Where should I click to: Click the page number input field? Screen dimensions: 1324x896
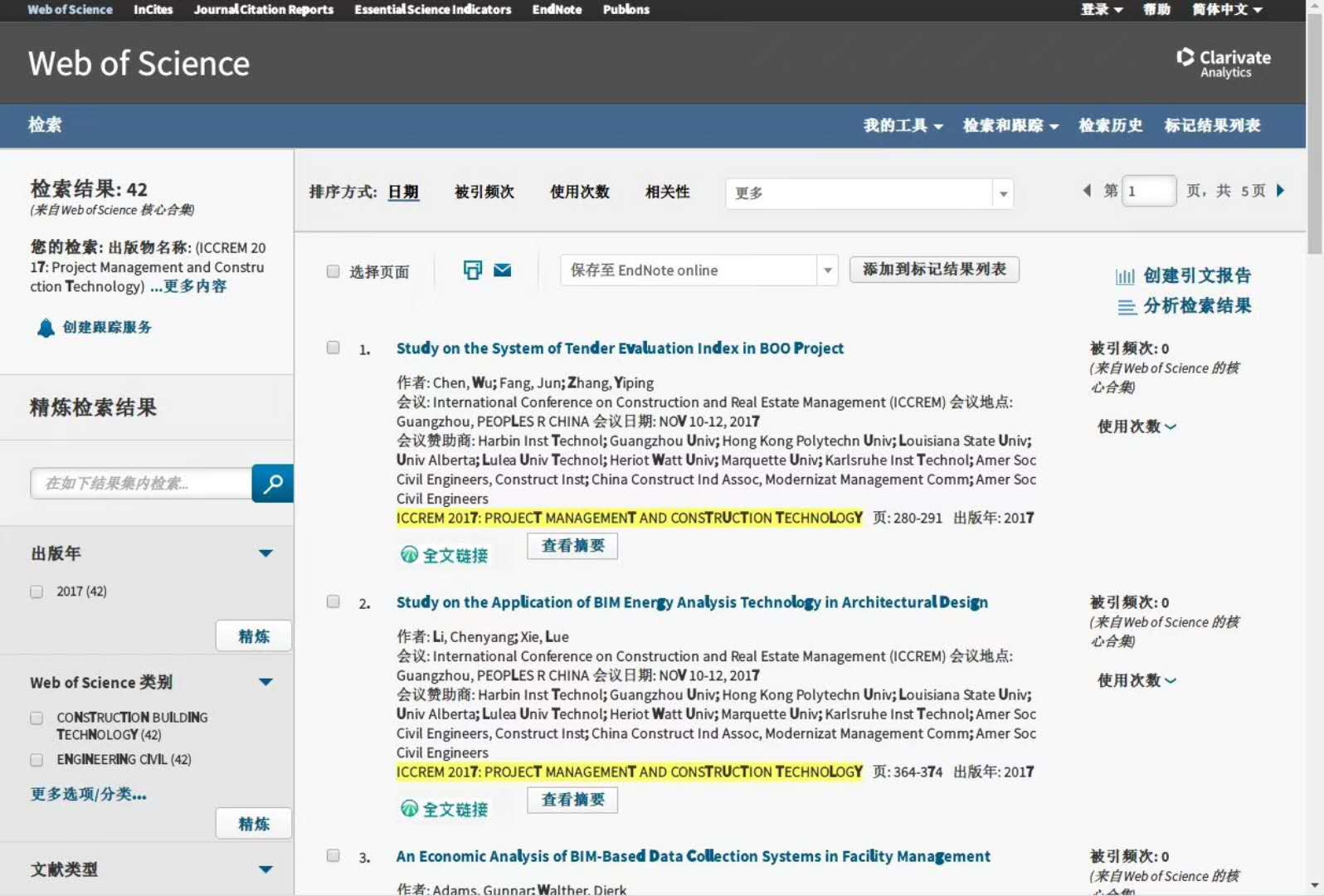pos(1148,191)
